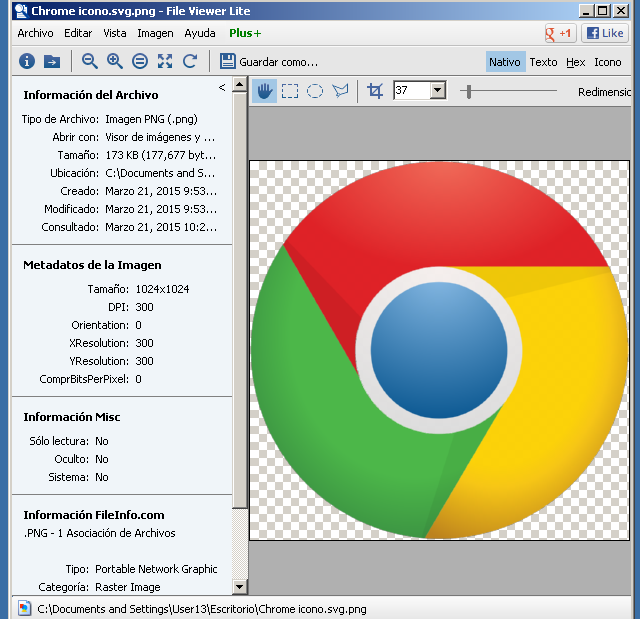Click the actual size zoom icon
This screenshot has height=619, width=640.
pyautogui.click(x=140, y=62)
